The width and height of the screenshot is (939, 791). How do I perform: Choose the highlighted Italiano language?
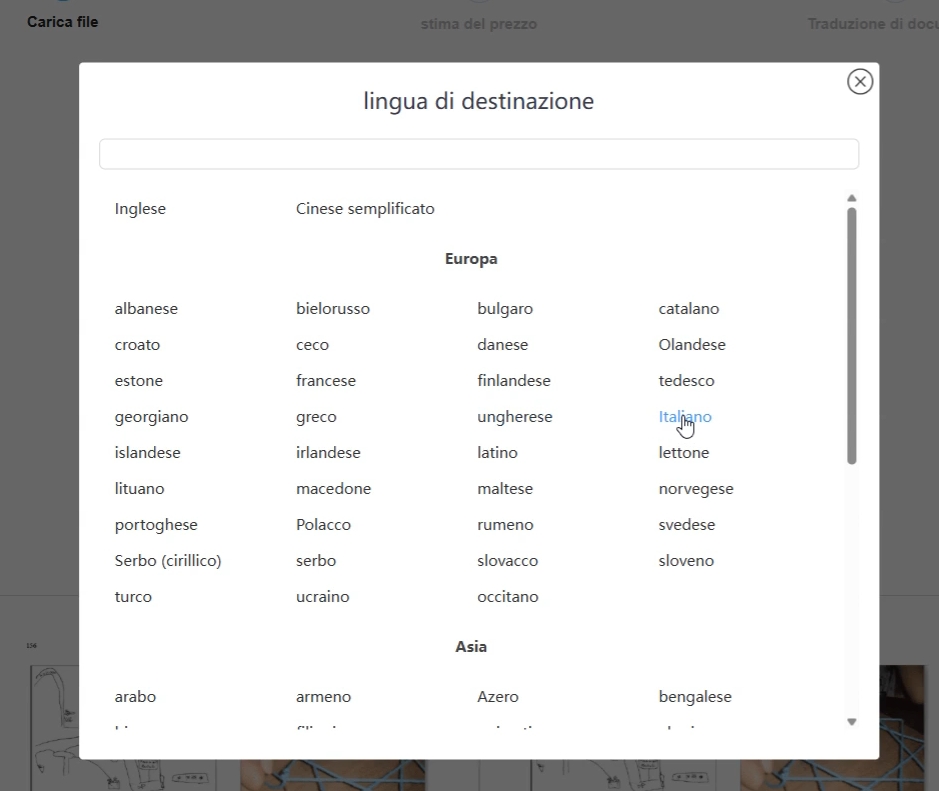[685, 417]
